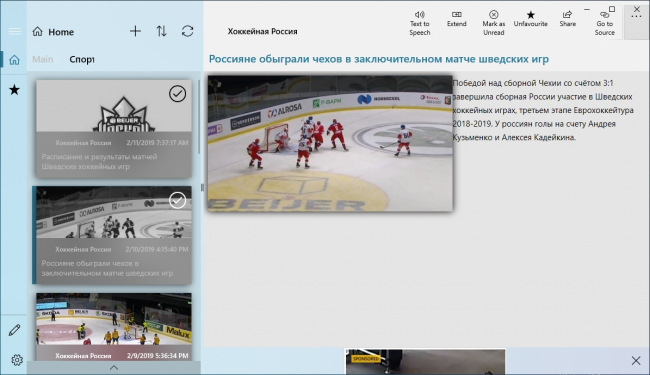Viewport: 650px width, 375px height.
Task: Open the sort order arrows
Action: [161, 31]
